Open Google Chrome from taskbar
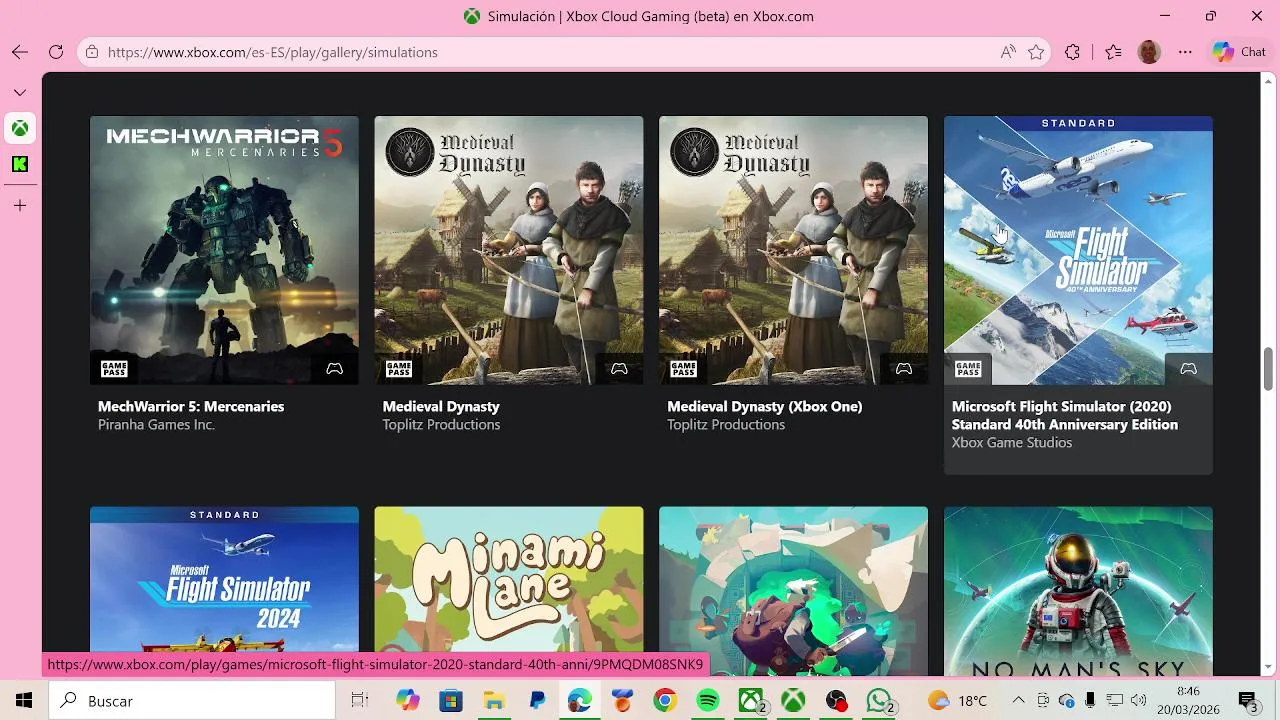1280x720 pixels. pyautogui.click(x=665, y=701)
